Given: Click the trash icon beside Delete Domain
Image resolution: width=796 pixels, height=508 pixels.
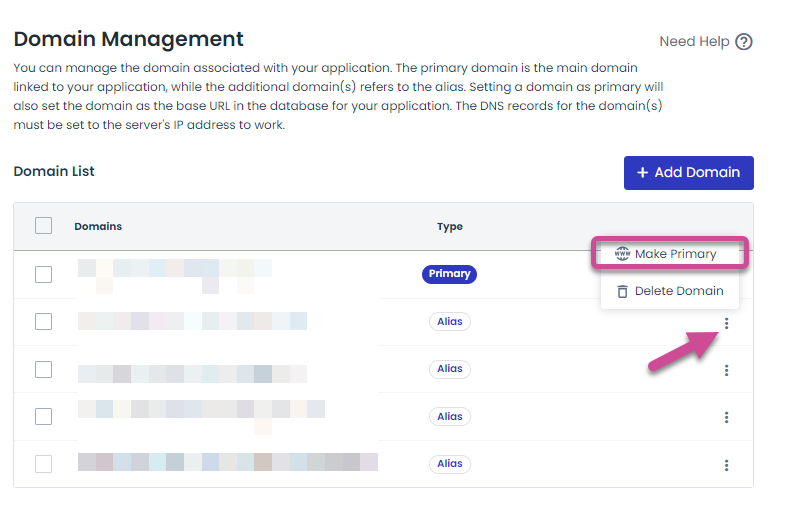Looking at the screenshot, I should point(622,291).
